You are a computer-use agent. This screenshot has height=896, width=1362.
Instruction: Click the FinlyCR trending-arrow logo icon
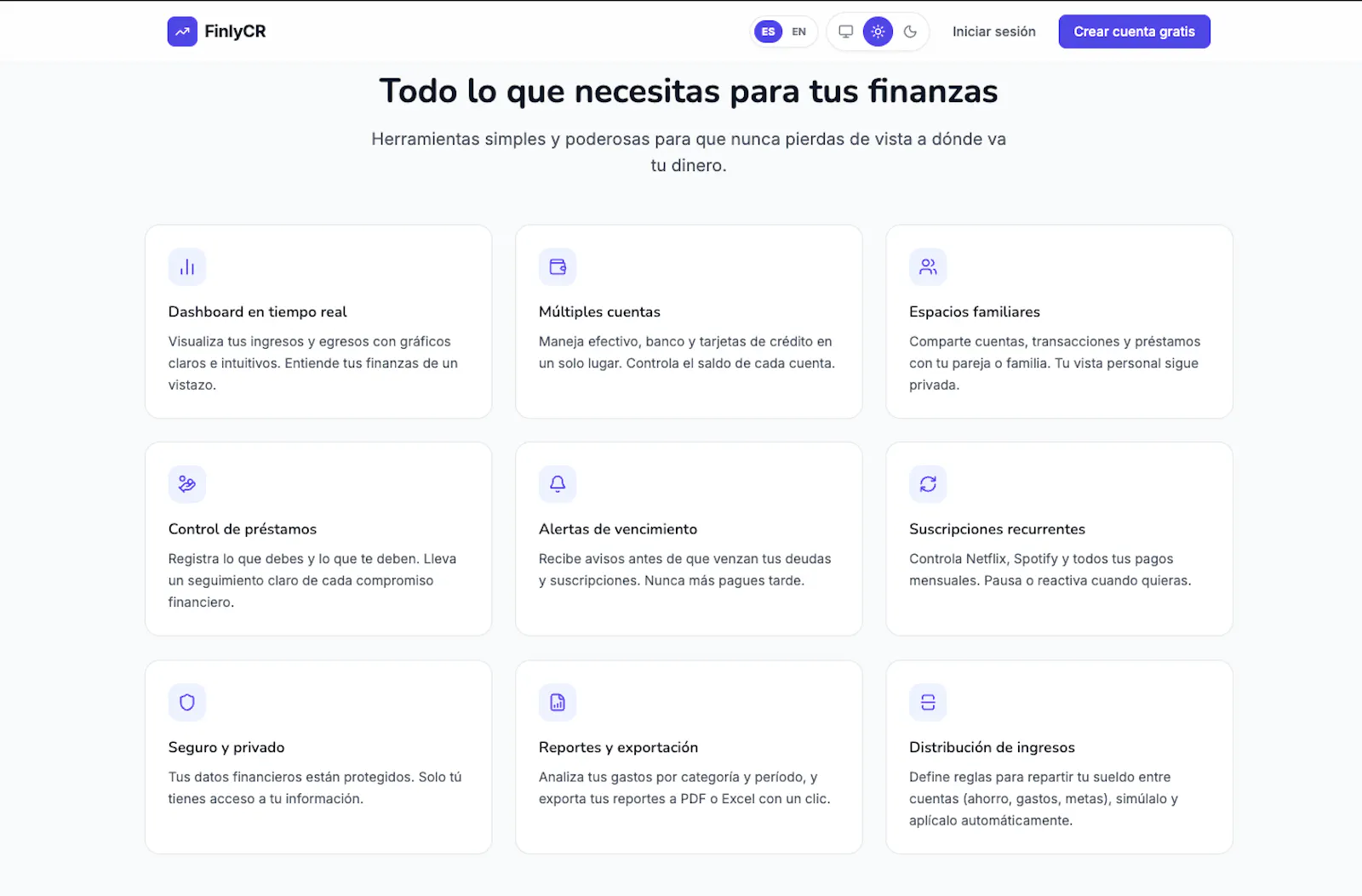182,31
